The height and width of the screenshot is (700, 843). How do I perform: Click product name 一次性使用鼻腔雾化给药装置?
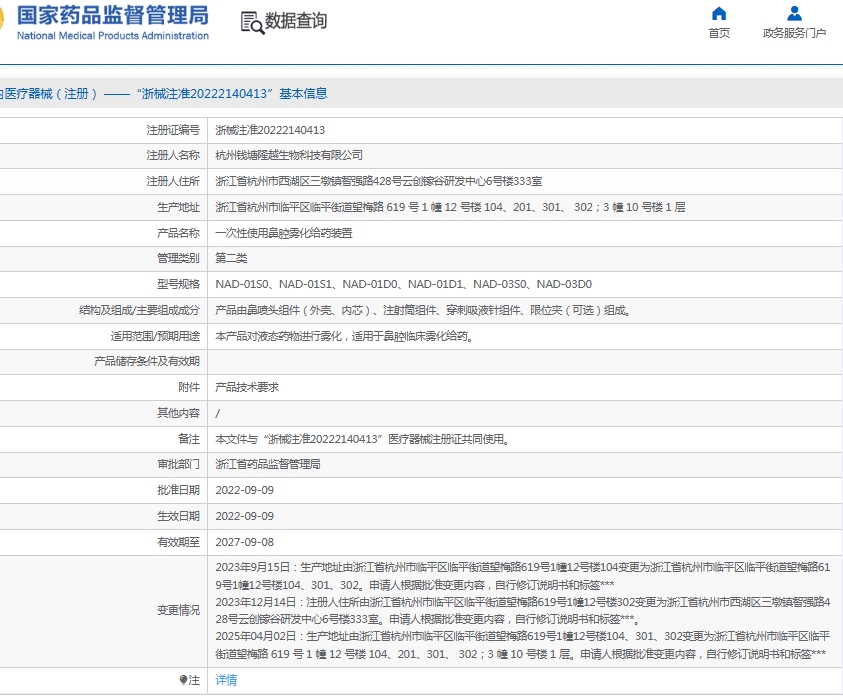[283, 233]
